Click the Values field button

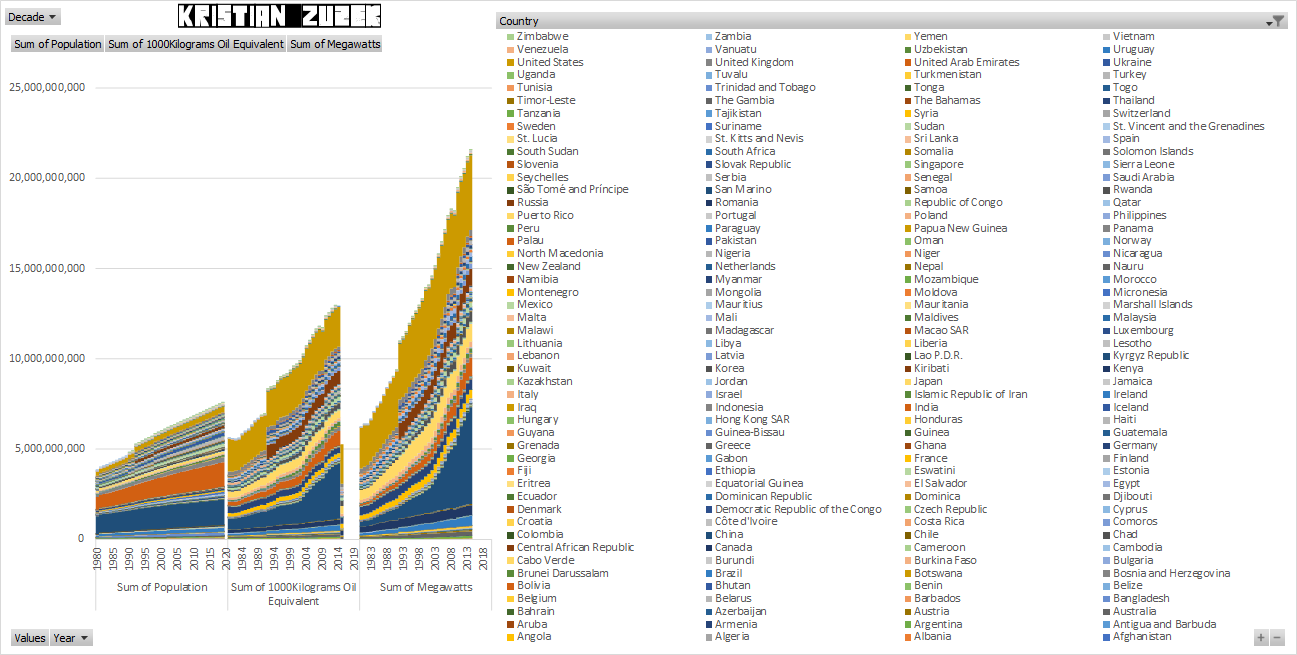(29, 638)
